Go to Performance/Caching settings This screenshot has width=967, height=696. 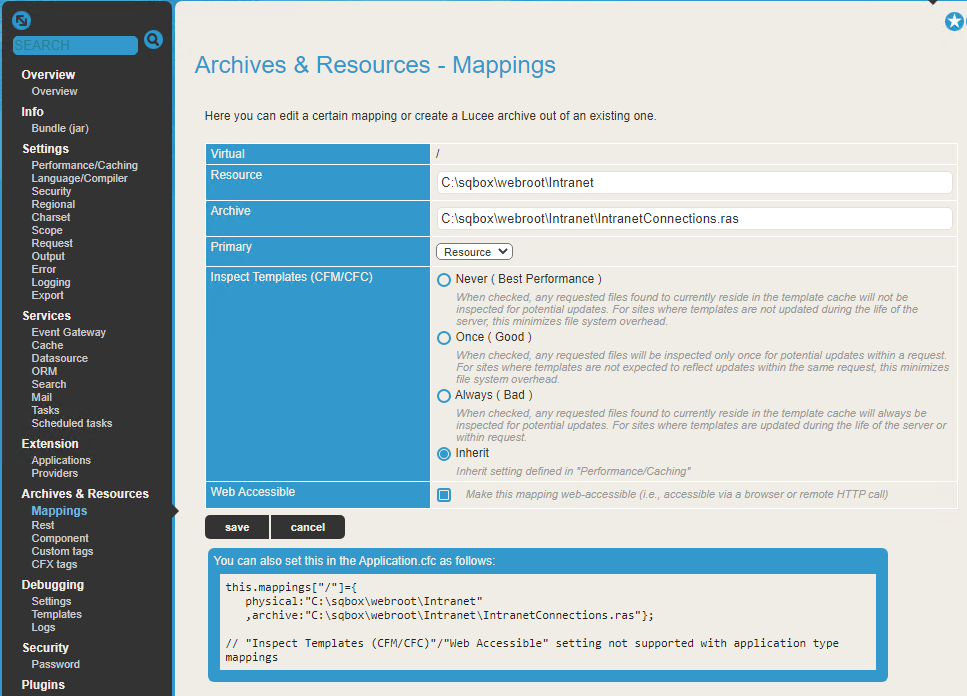[84, 165]
